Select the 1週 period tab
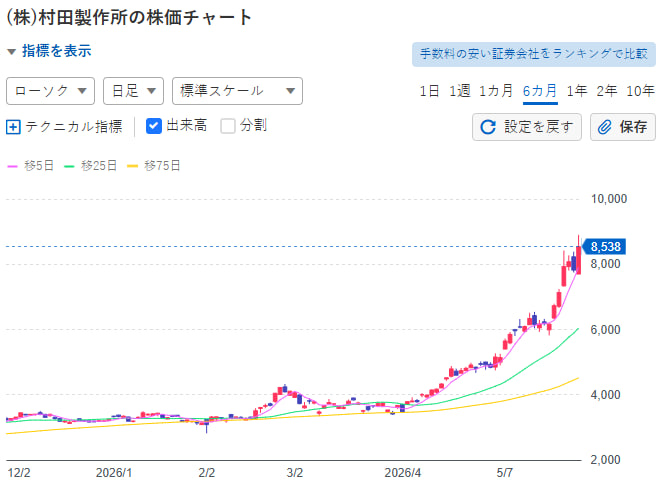Image resolution: width=665 pixels, height=490 pixels. click(459, 91)
